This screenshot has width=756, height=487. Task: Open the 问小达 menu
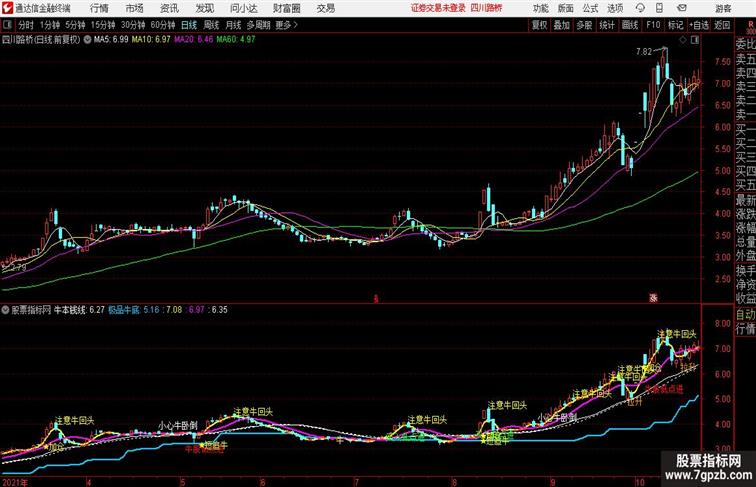pyautogui.click(x=243, y=8)
